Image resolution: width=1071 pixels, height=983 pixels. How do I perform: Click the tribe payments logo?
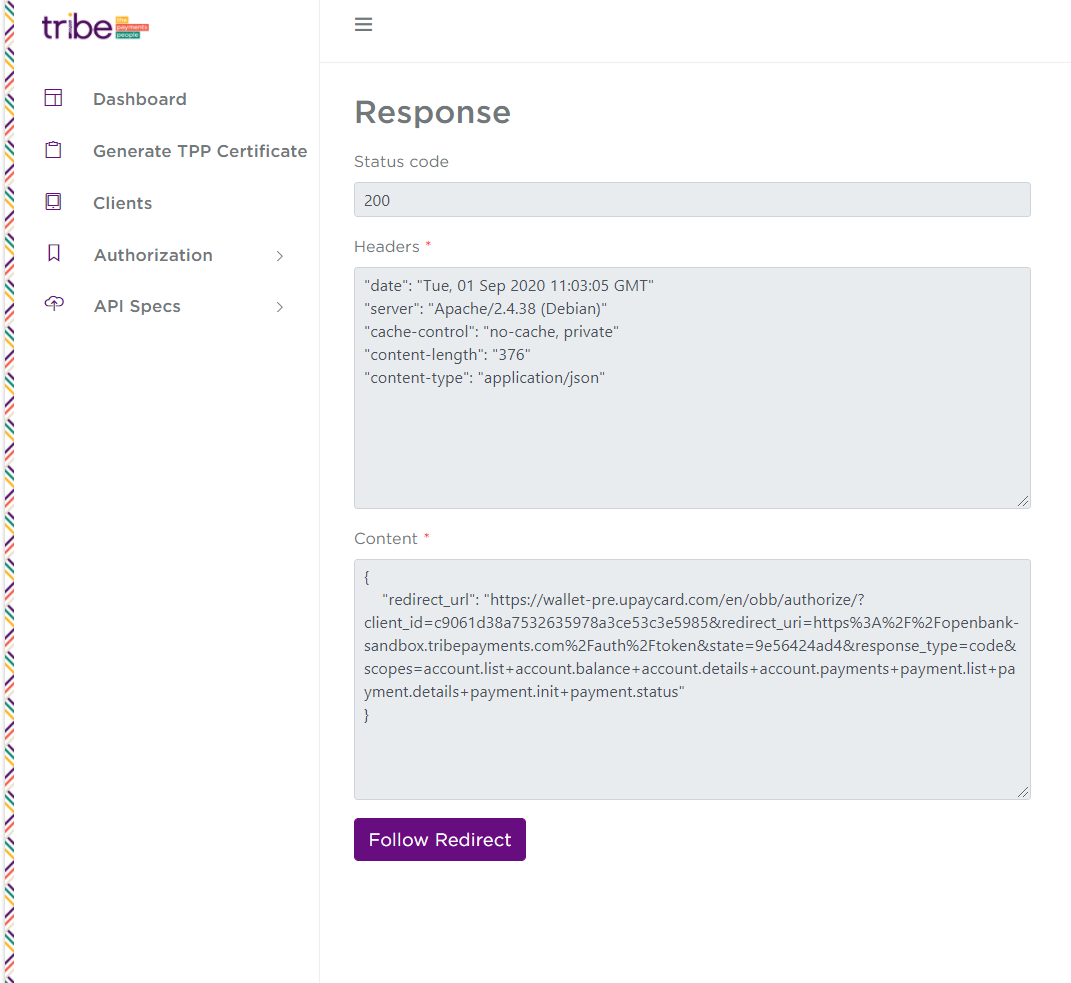click(95, 27)
